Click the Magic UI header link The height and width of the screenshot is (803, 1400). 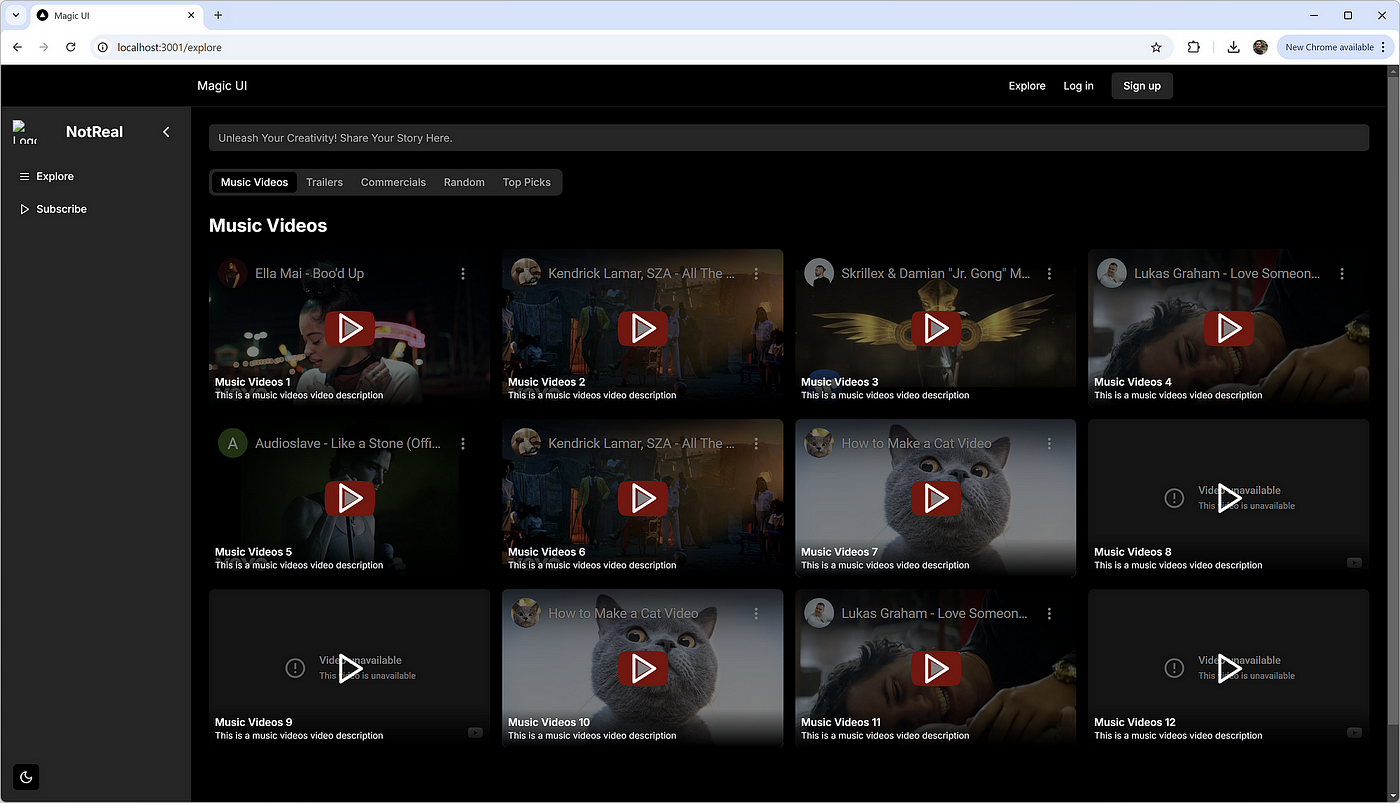[222, 86]
